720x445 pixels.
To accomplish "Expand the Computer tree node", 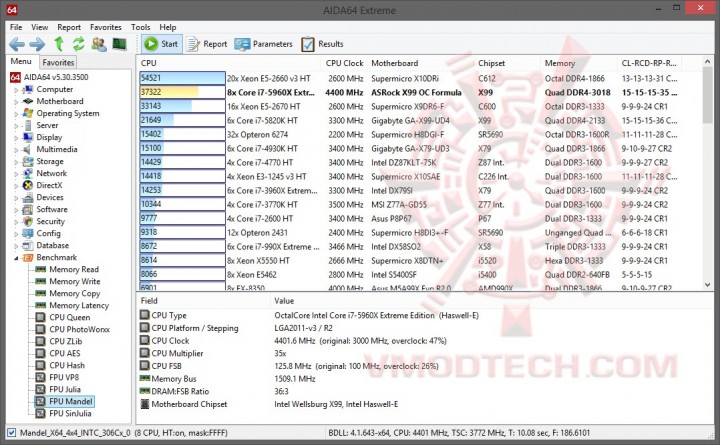I will tap(16, 90).
